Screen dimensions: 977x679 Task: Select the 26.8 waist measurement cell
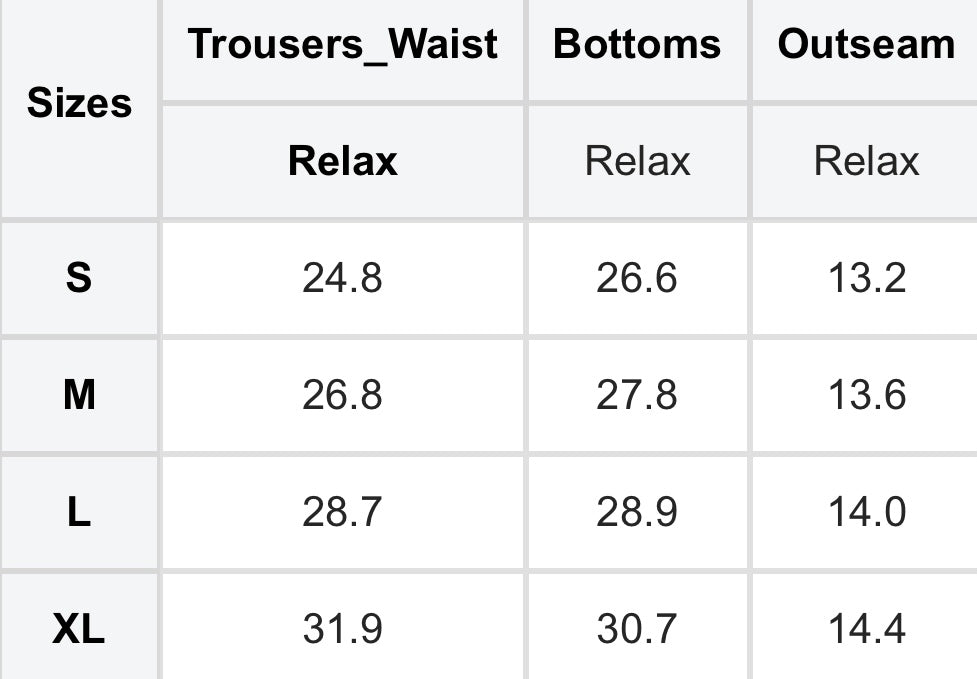(343, 396)
